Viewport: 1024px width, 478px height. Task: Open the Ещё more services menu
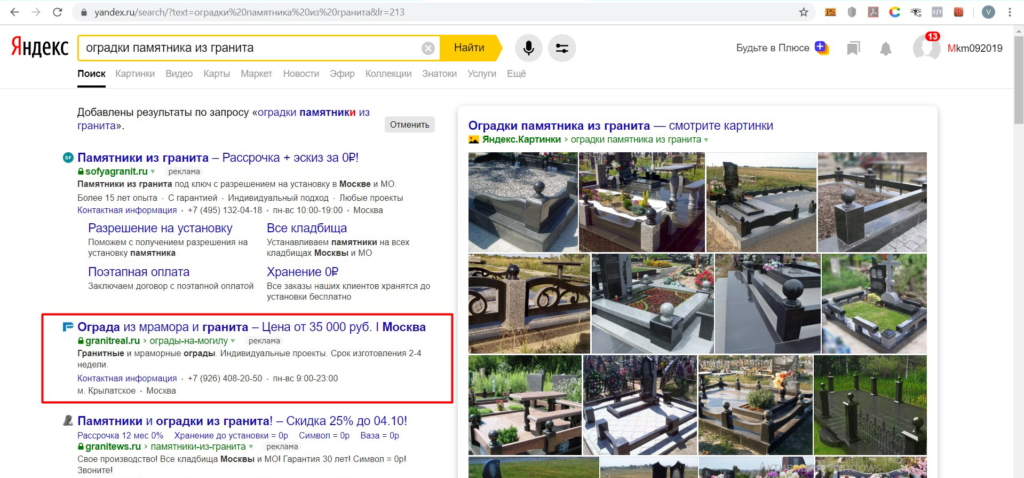pyautogui.click(x=516, y=74)
